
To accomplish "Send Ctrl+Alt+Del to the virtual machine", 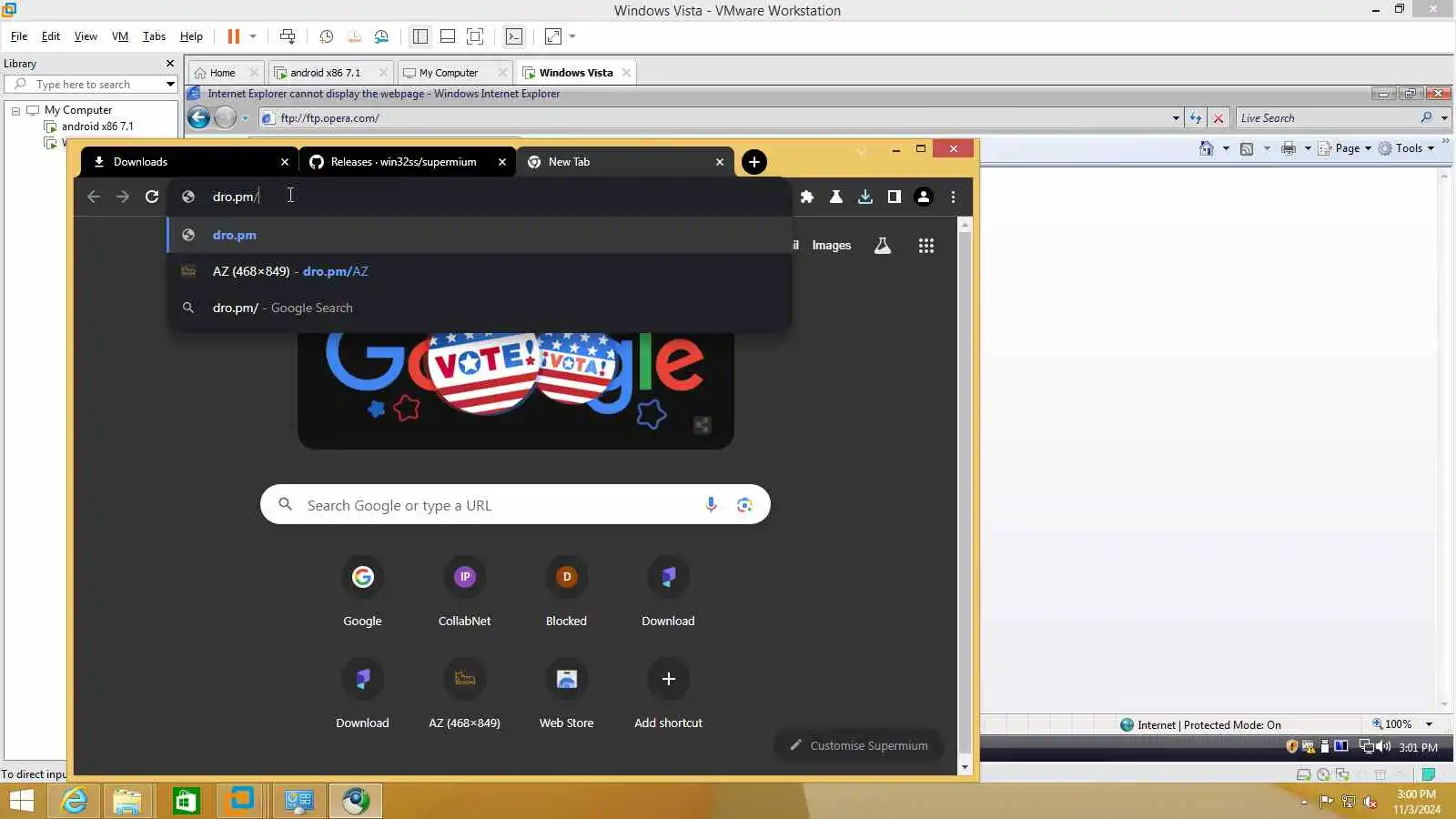I will pyautogui.click(x=288, y=36).
